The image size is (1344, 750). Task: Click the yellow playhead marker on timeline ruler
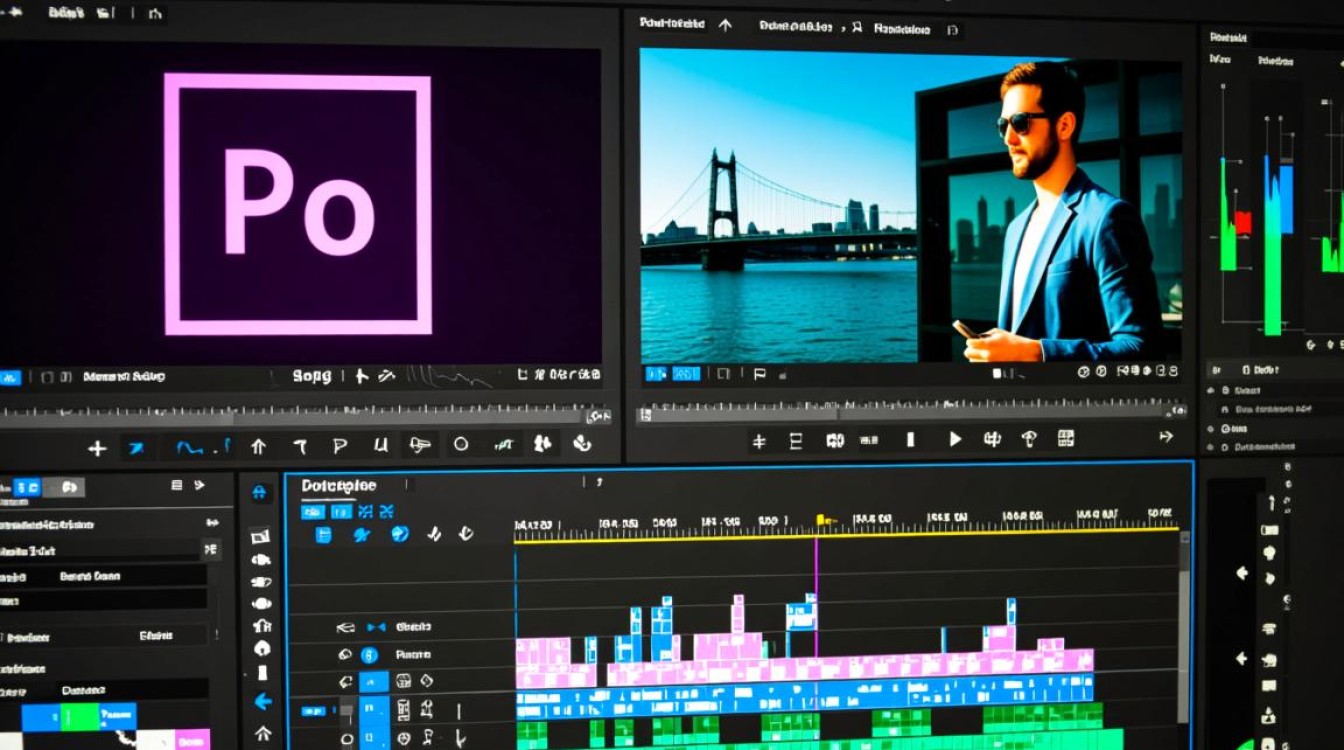pos(825,520)
